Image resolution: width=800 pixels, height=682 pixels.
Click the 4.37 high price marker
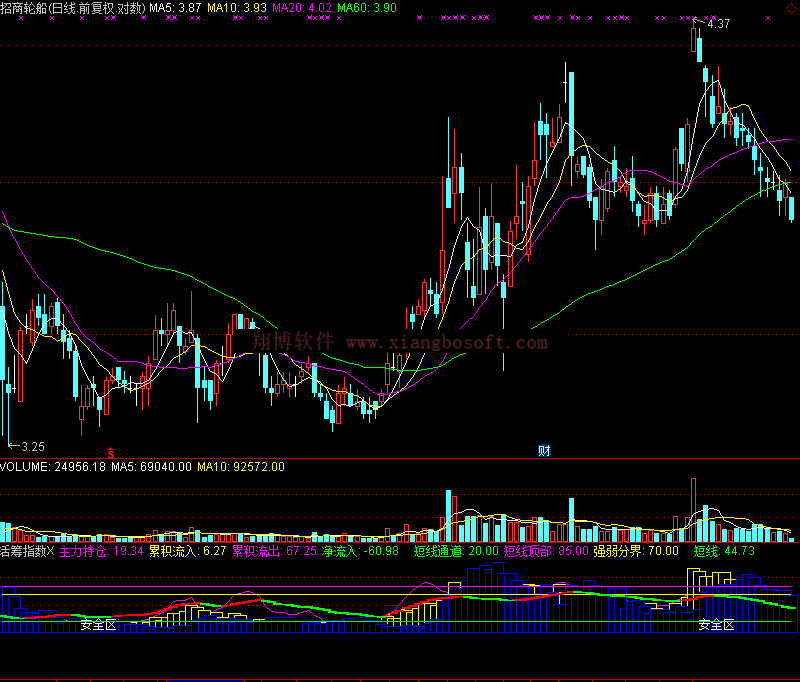click(719, 23)
